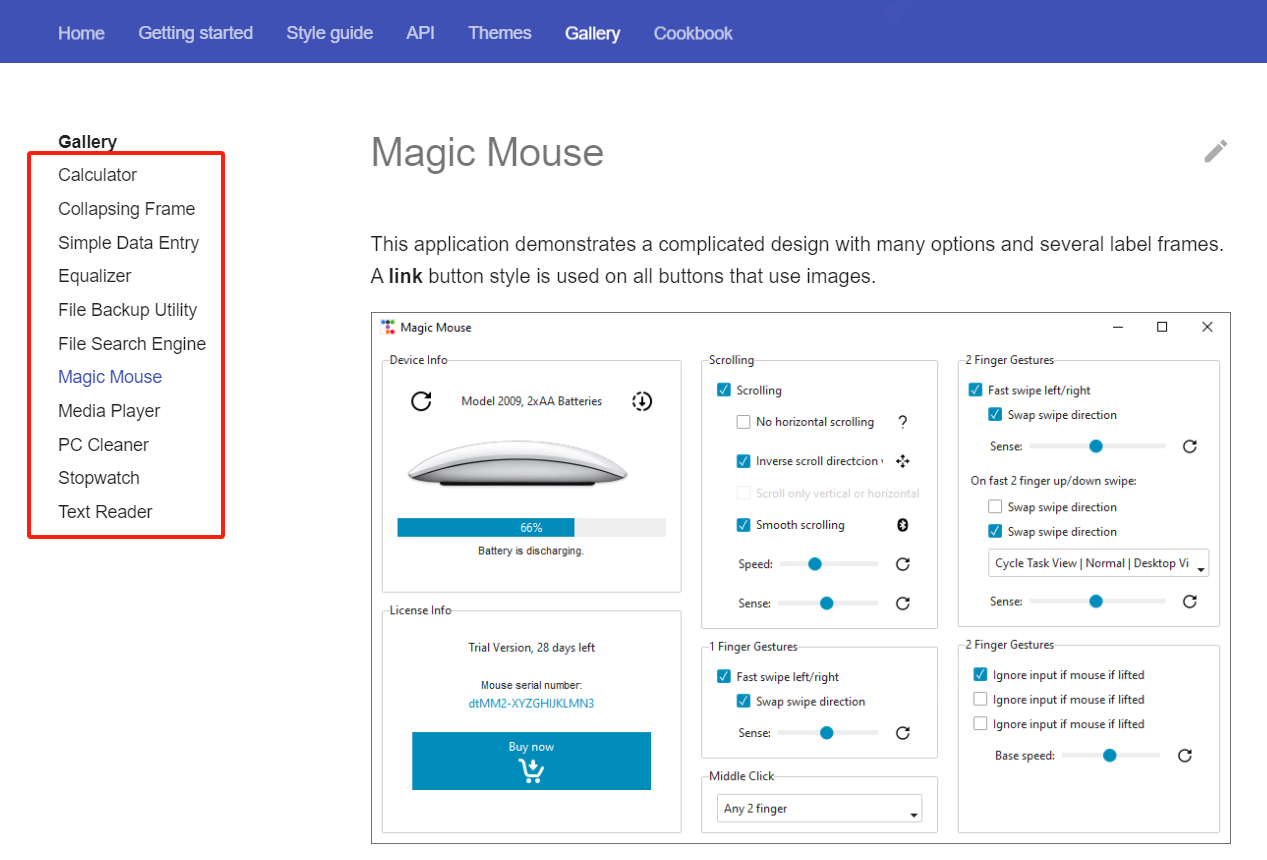This screenshot has height=860, width=1267.
Task: Click the text "Battery is discharging."
Action: click(x=531, y=551)
